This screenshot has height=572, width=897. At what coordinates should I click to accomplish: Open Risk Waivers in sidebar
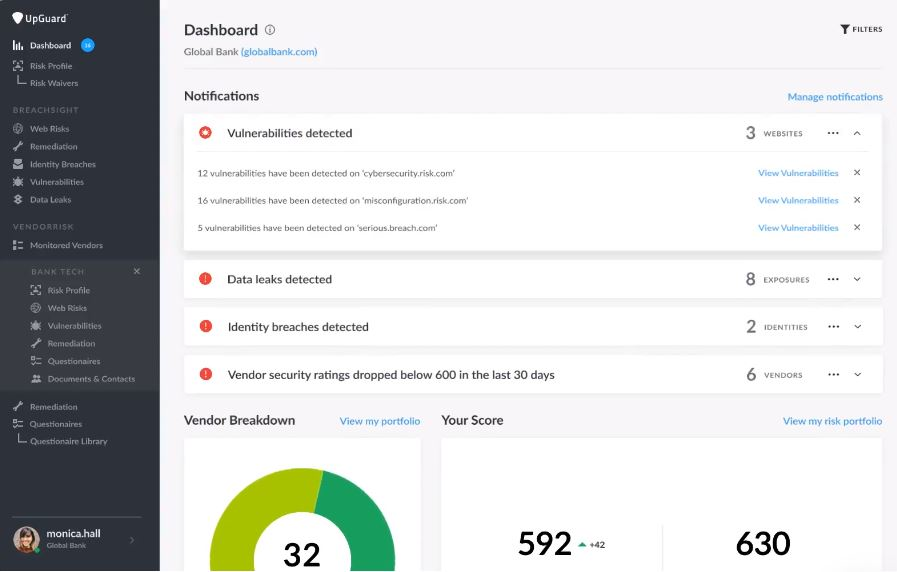click(54, 83)
